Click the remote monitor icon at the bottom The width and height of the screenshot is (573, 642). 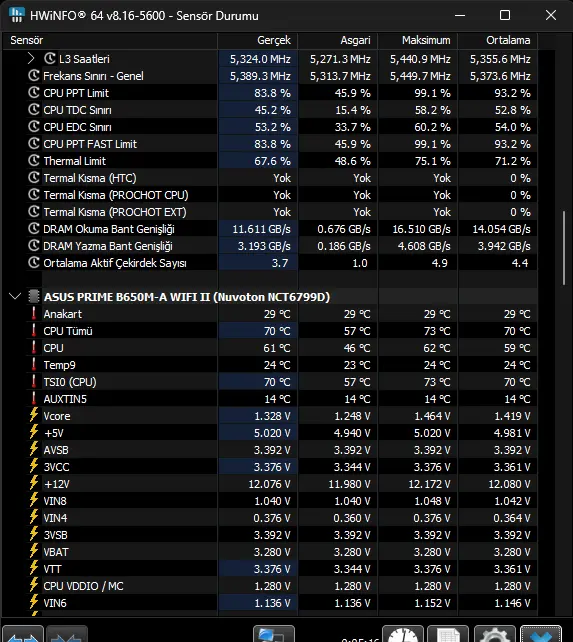tap(274, 634)
